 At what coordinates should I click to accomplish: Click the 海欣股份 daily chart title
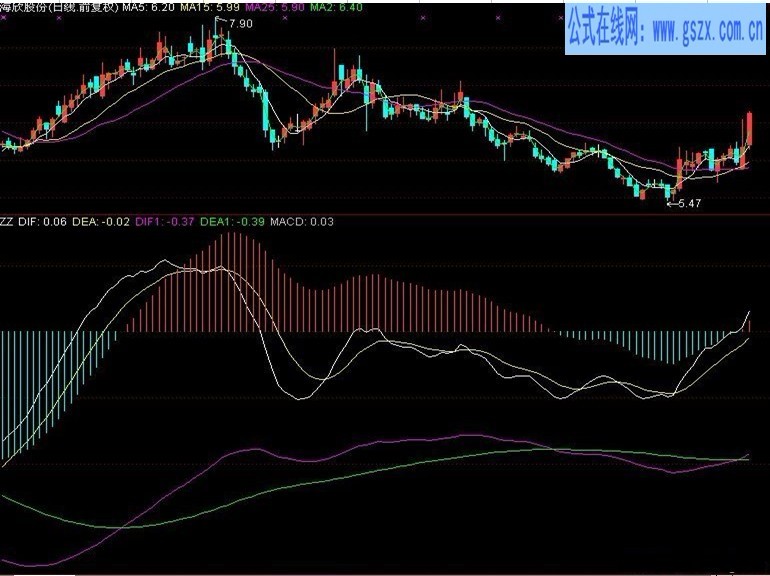[60, 7]
